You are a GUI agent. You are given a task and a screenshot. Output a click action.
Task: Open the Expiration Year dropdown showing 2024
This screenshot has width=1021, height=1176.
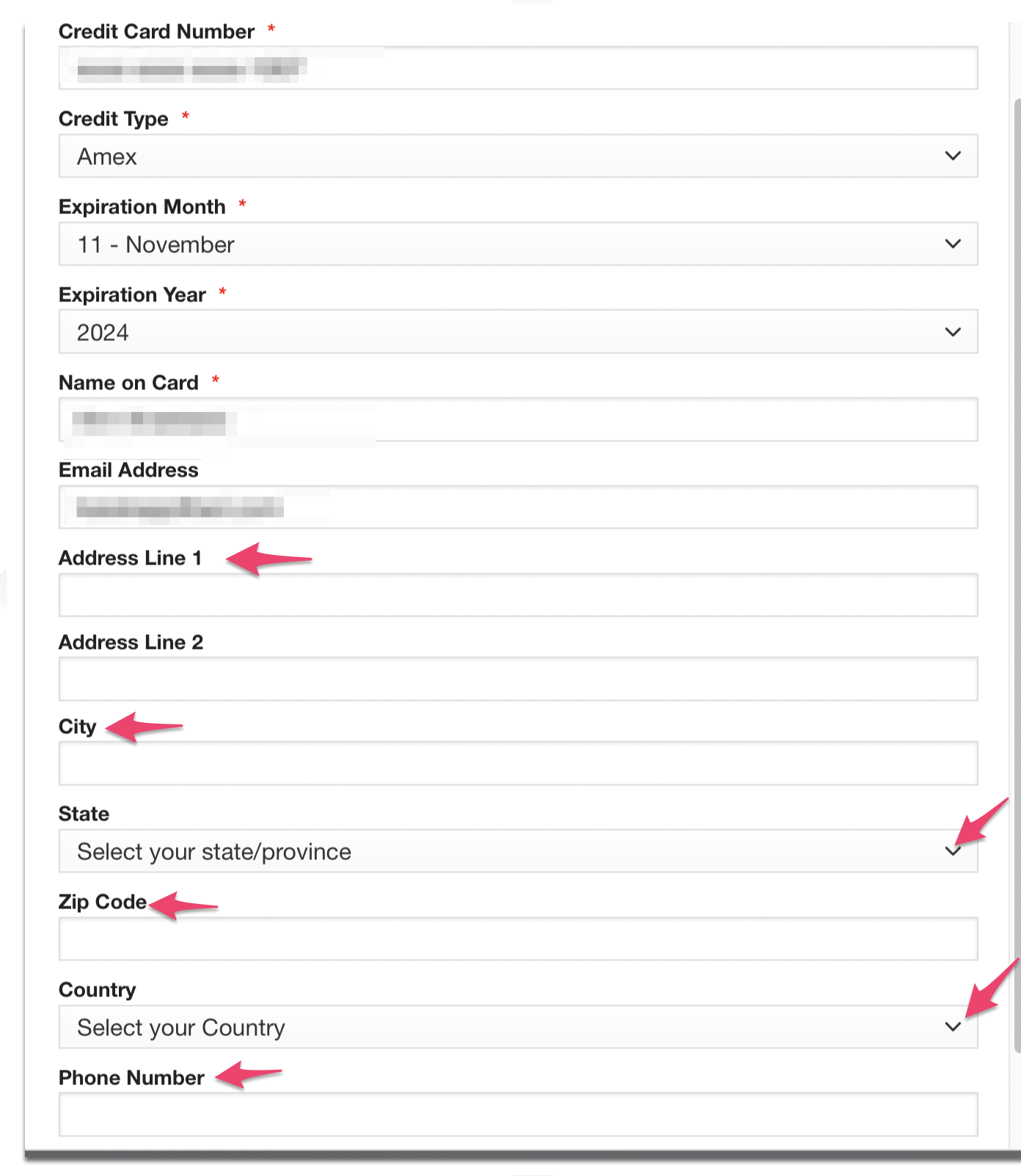pyautogui.click(x=518, y=331)
